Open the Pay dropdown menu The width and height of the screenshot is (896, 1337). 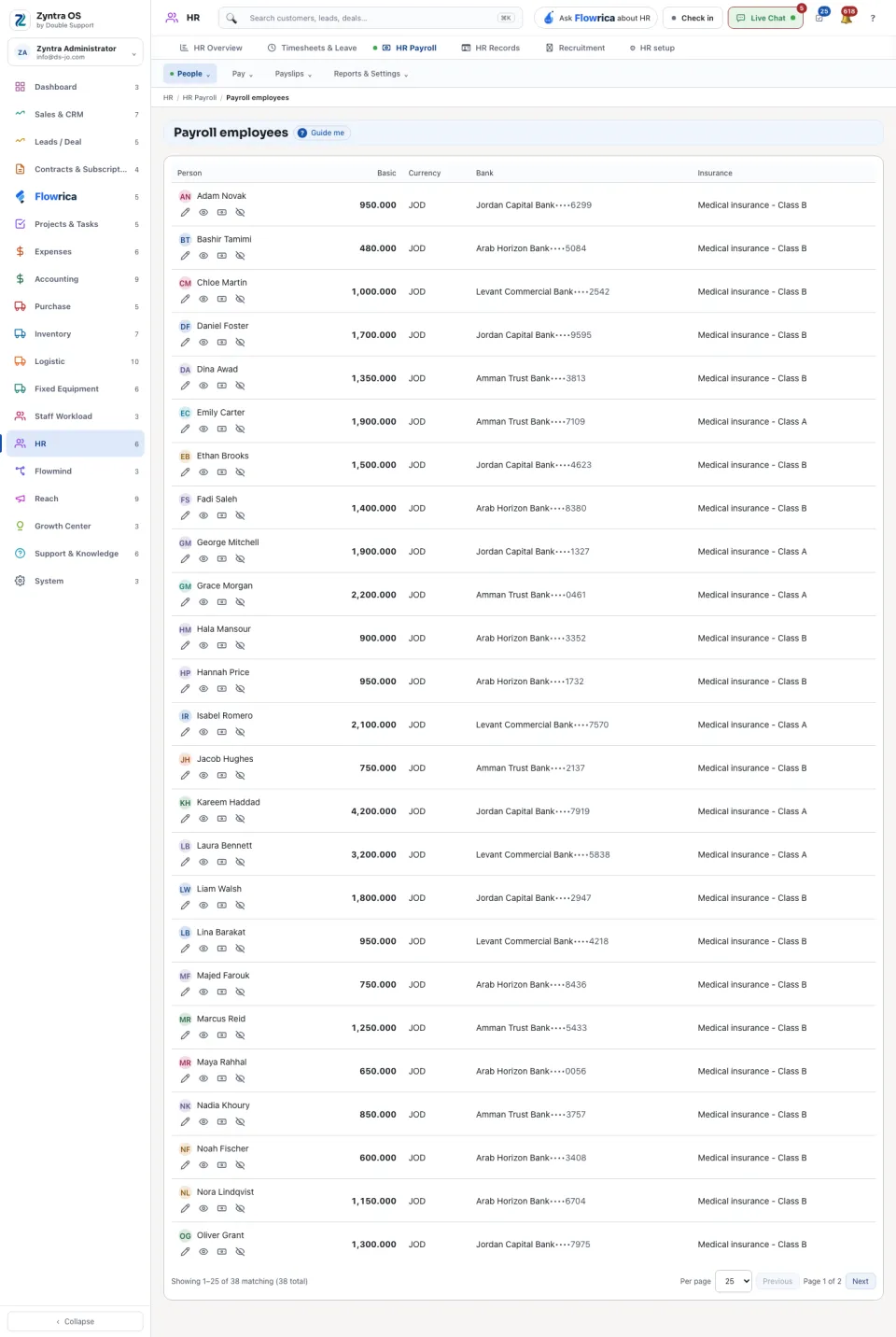[243, 74]
